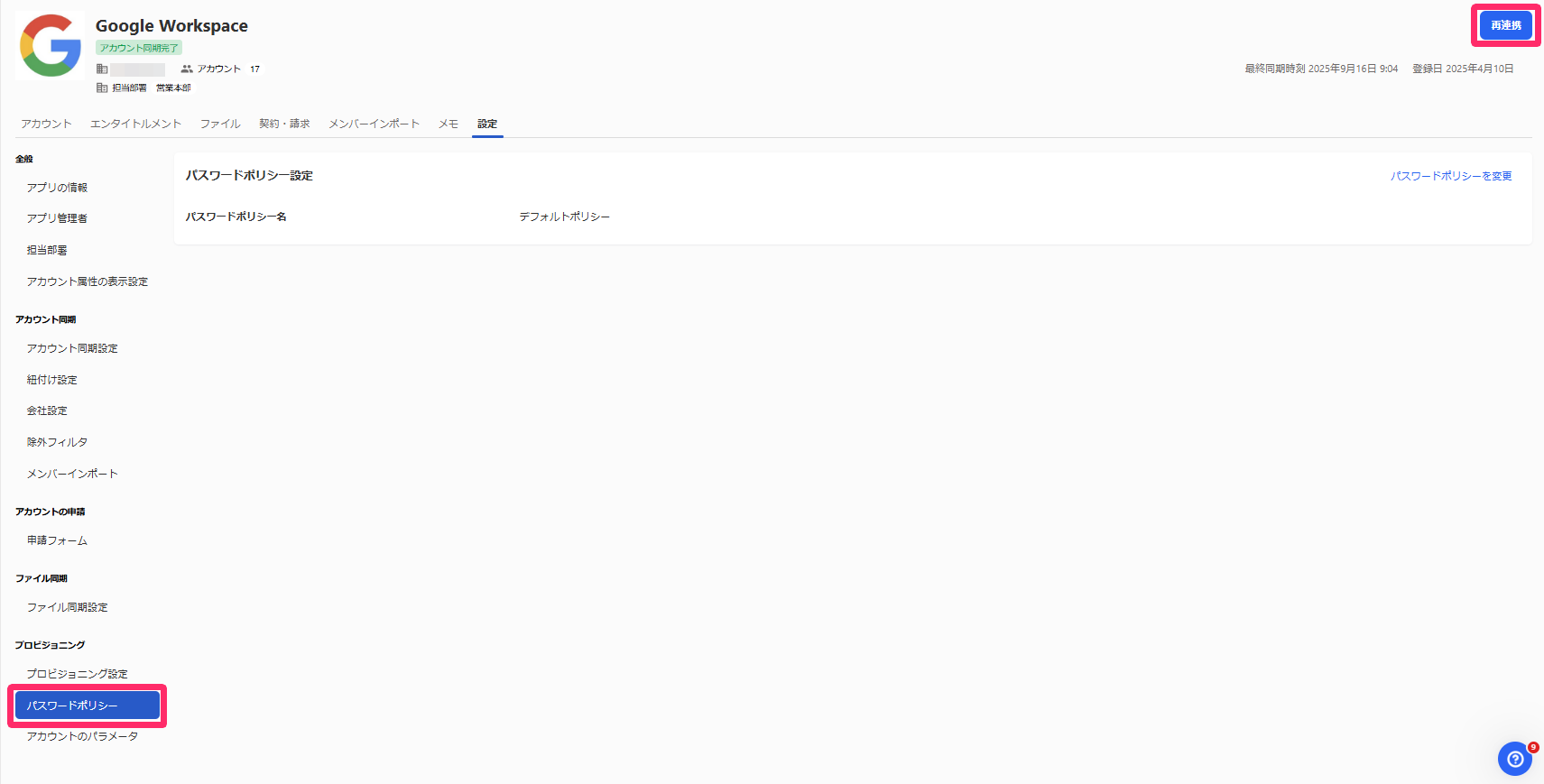1544x784 pixels.
Task: Click the building icon beside 担当部署
Action: [102, 88]
